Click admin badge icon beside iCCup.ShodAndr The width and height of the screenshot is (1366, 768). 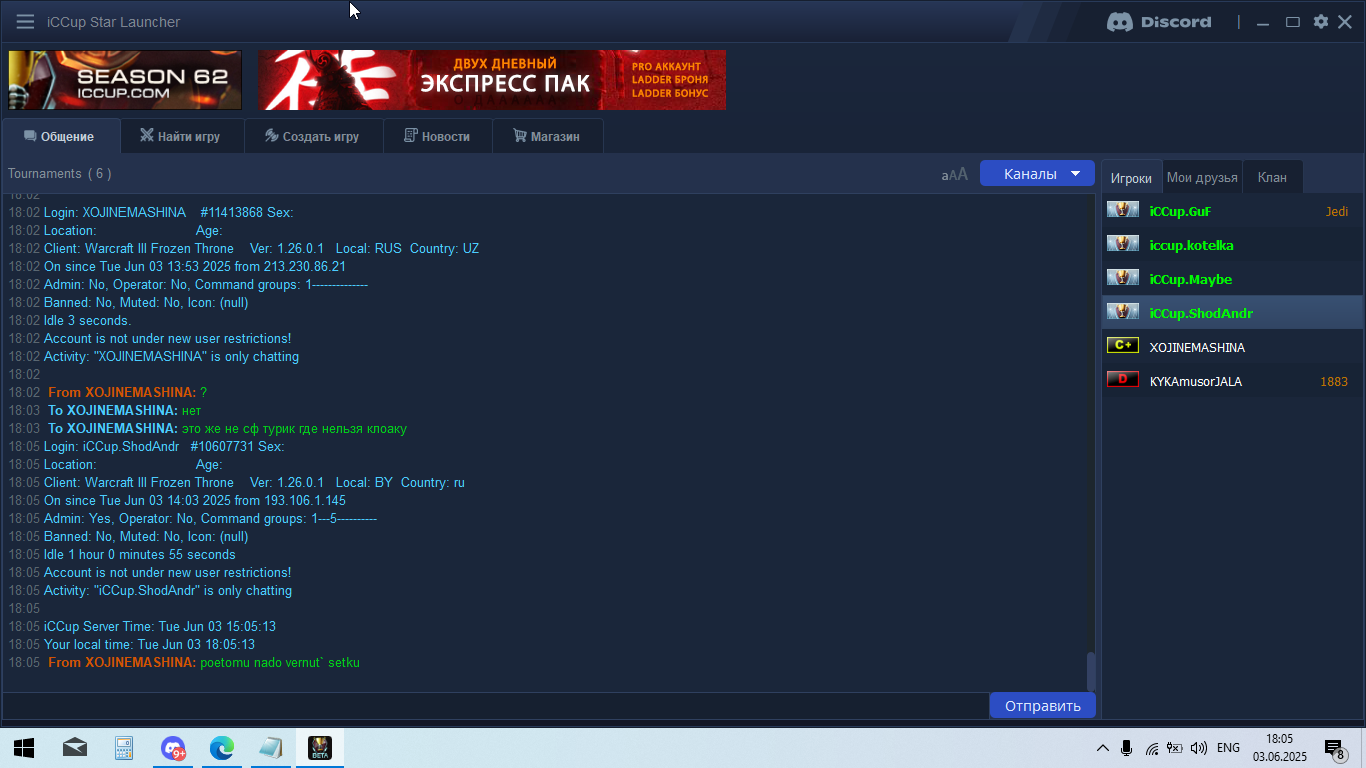click(x=1123, y=312)
